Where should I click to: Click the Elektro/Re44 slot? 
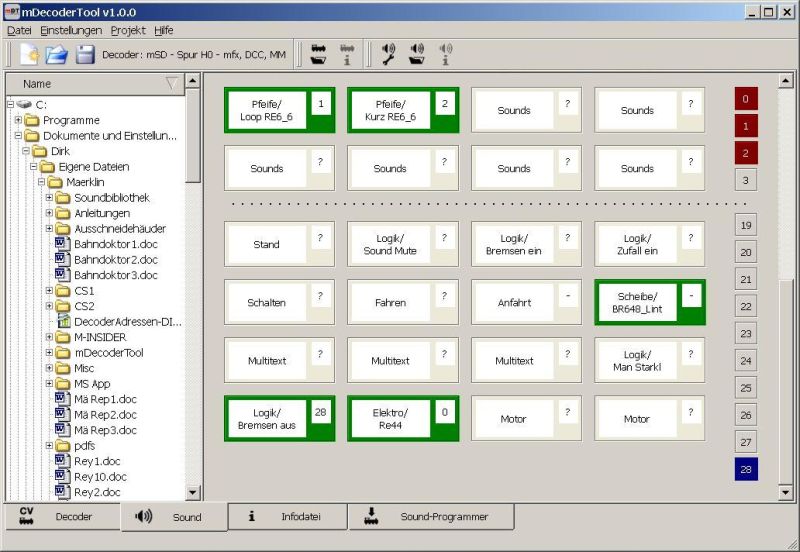403,419
